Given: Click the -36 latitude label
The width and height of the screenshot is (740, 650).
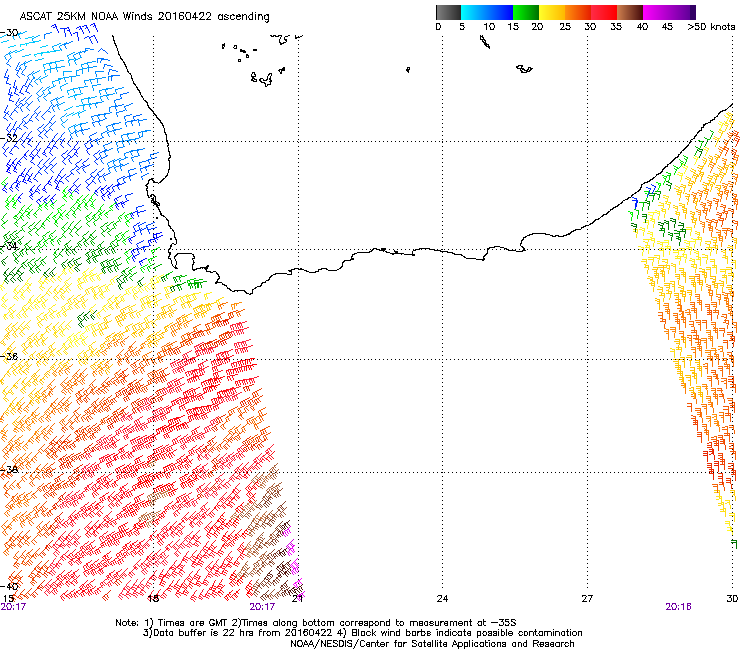Looking at the screenshot, I should [9, 356].
